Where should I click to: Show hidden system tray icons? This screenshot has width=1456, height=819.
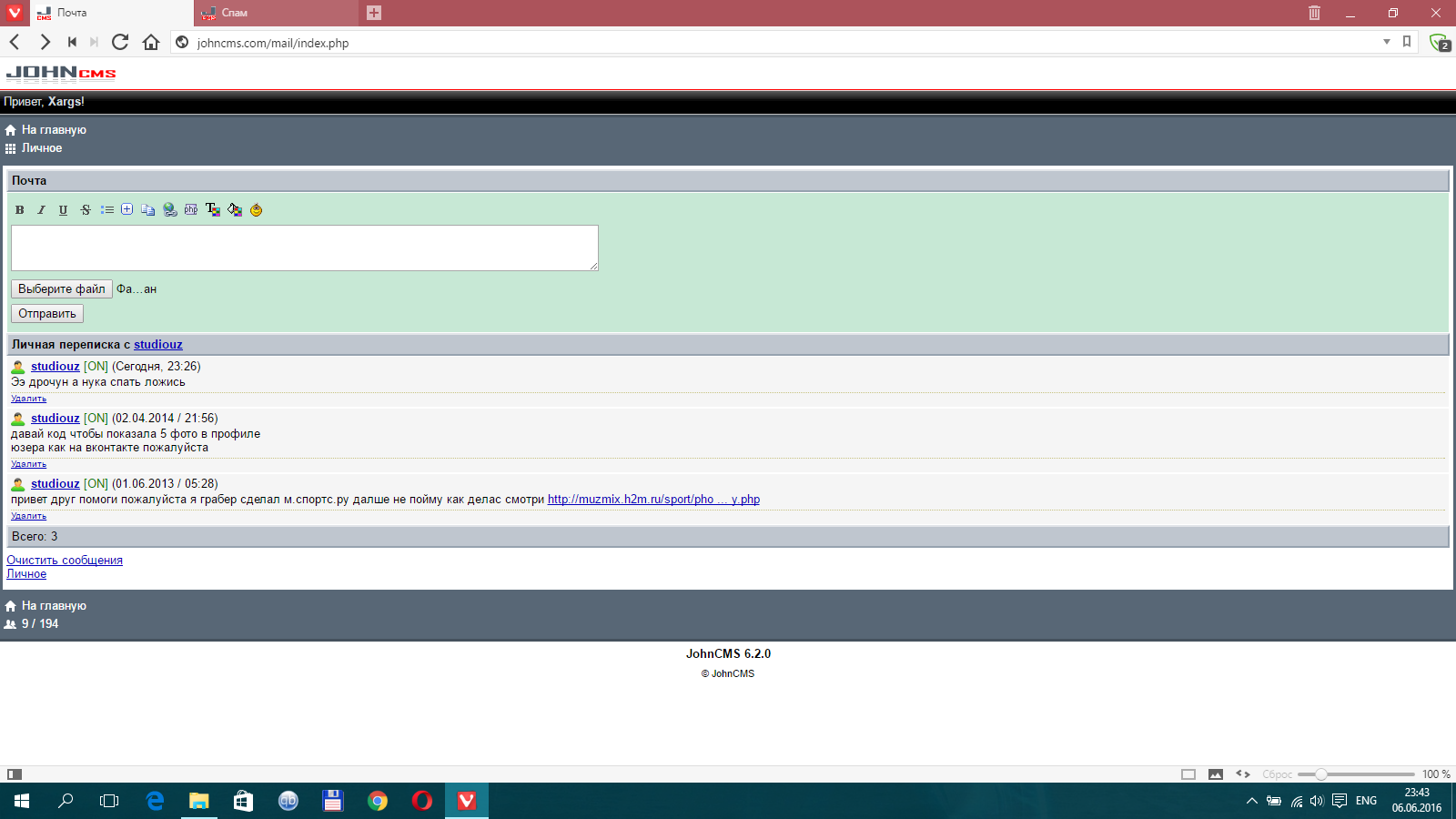(x=1252, y=801)
